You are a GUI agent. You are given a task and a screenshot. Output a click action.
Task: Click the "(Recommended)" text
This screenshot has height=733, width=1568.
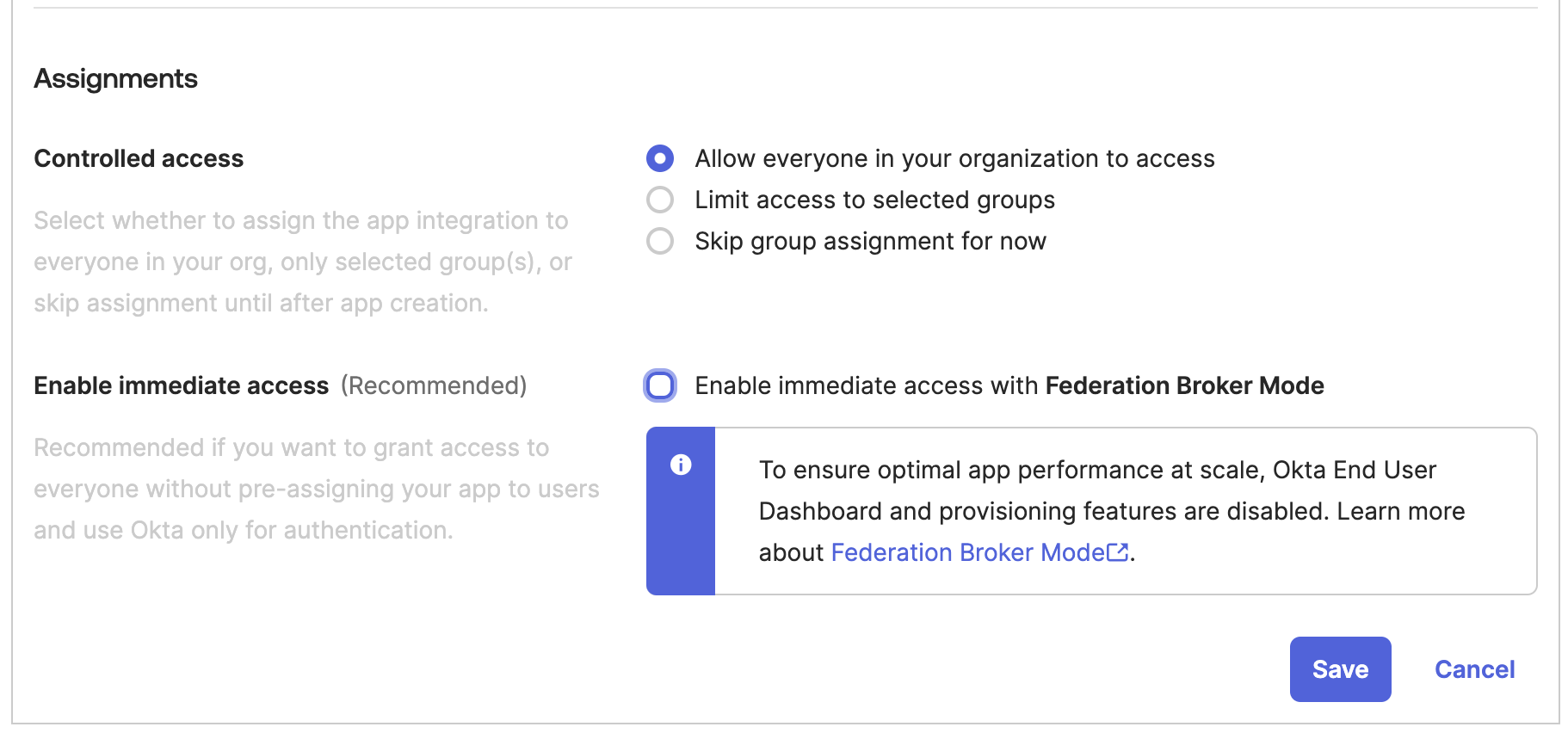click(x=435, y=385)
